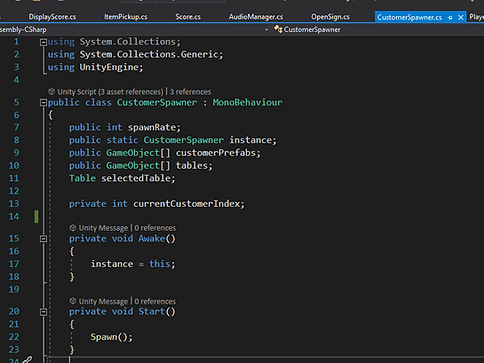Image resolution: width=484 pixels, height=363 pixels.
Task: Click the selectedTable variable name
Action: (136, 178)
